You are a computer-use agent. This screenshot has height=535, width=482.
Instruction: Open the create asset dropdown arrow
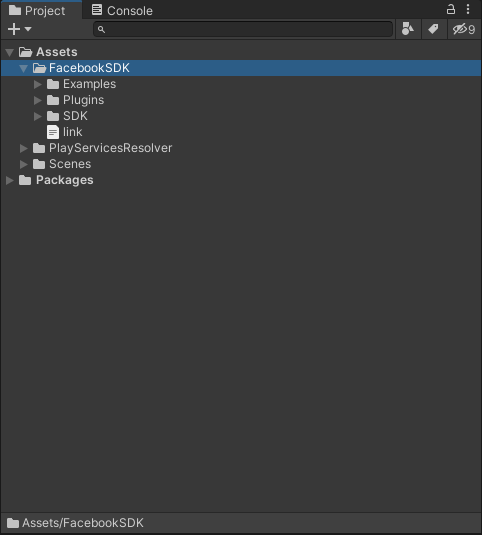click(28, 29)
